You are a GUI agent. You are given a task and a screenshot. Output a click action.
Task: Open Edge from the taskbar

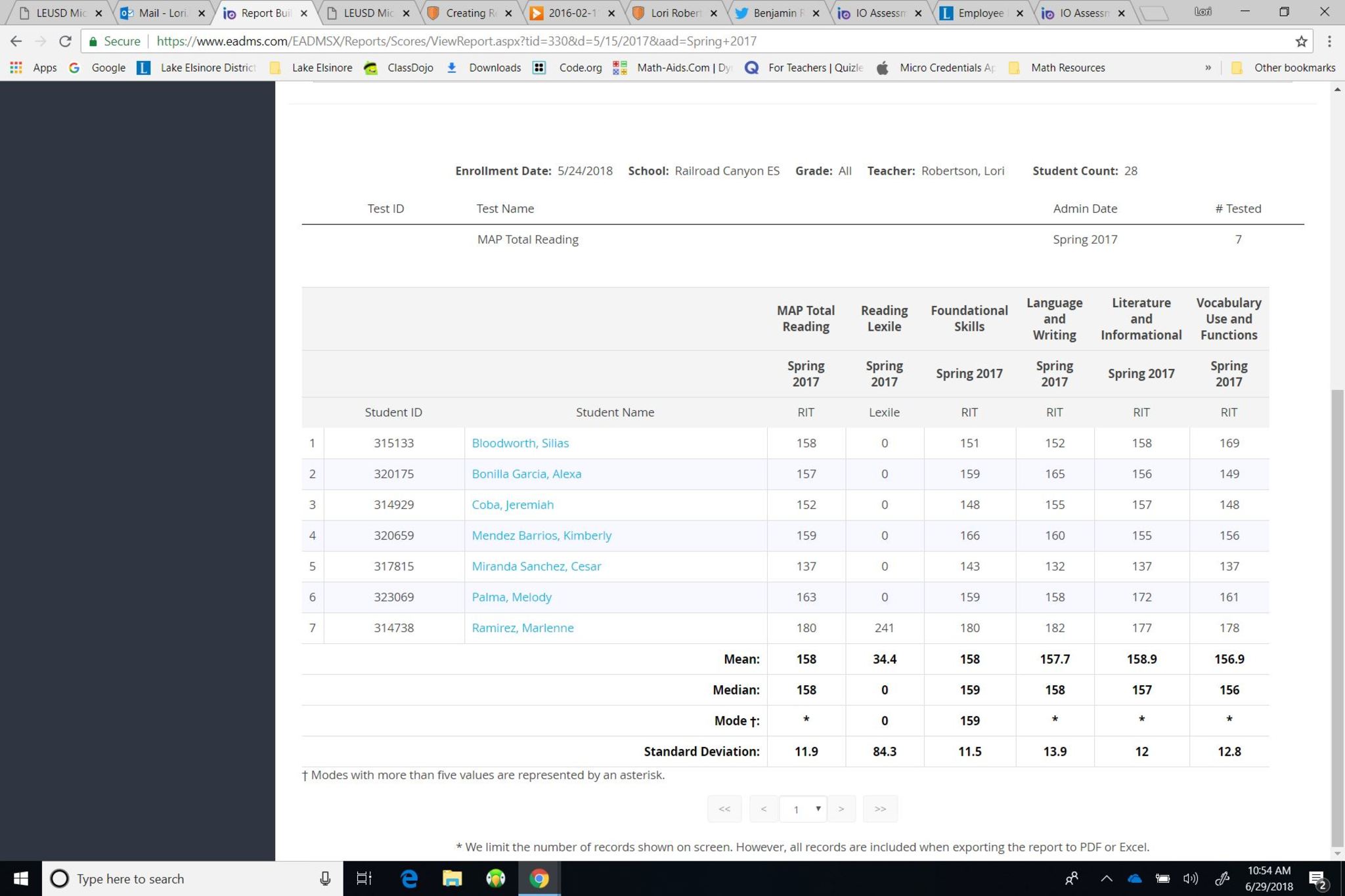[x=408, y=878]
